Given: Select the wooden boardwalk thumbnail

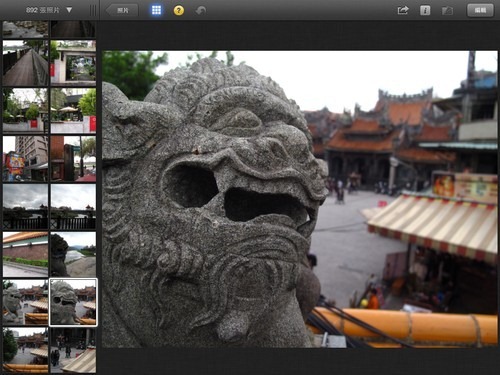Looking at the screenshot, I should pyautogui.click(x=25, y=63).
